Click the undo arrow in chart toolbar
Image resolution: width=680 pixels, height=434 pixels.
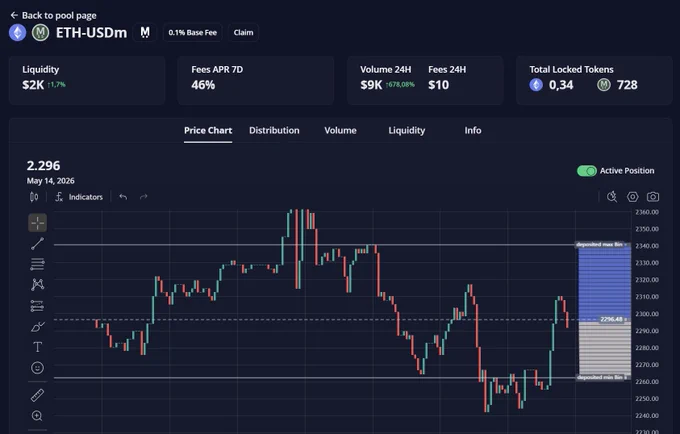click(x=123, y=197)
